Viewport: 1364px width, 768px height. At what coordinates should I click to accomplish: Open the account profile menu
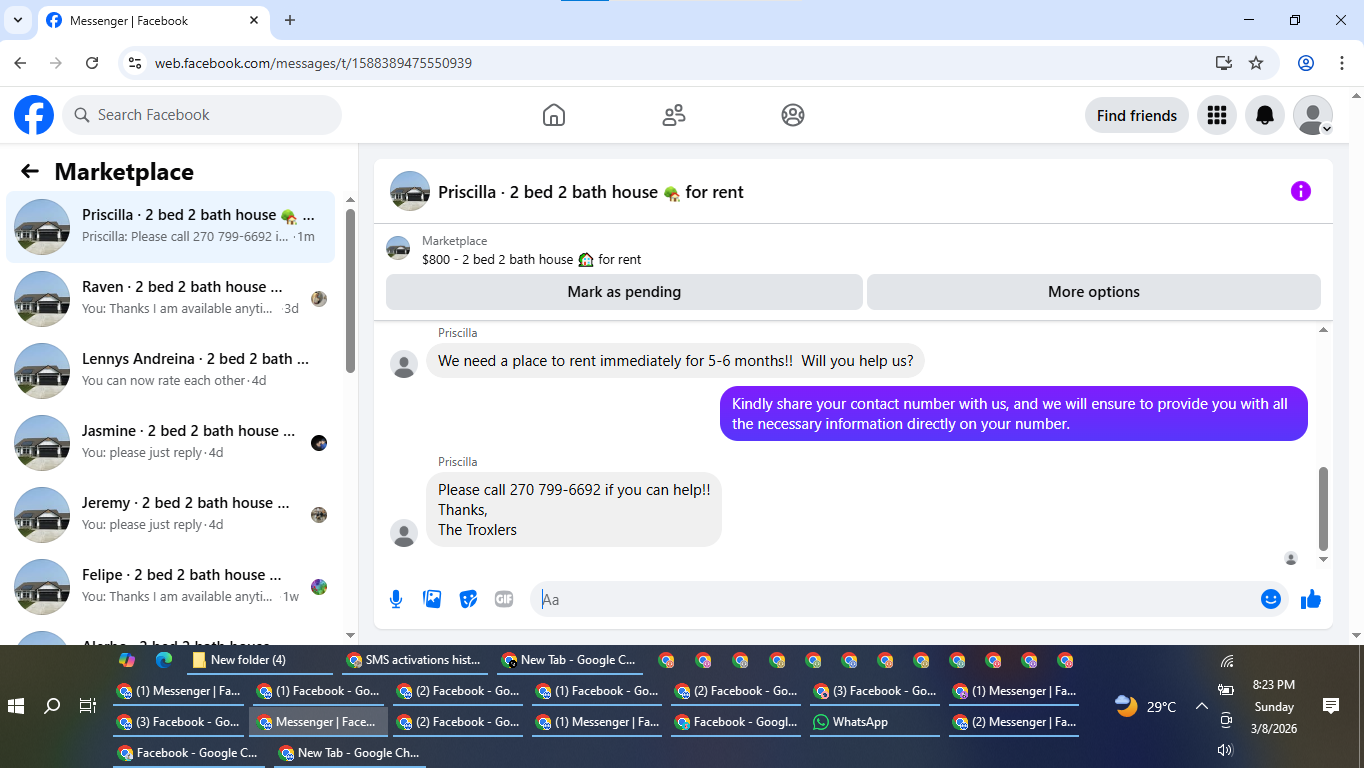pyautogui.click(x=1313, y=115)
